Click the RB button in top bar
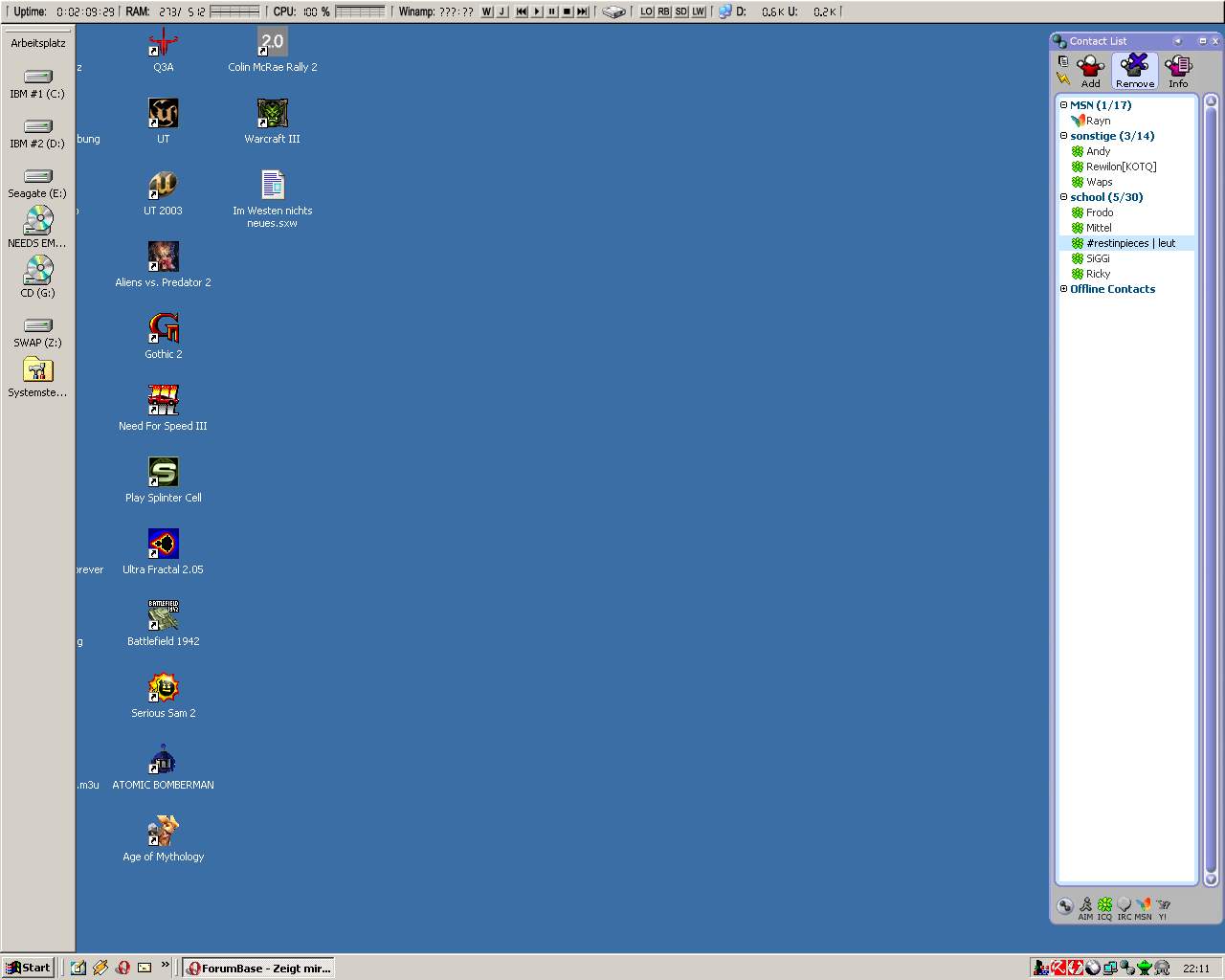 (664, 11)
